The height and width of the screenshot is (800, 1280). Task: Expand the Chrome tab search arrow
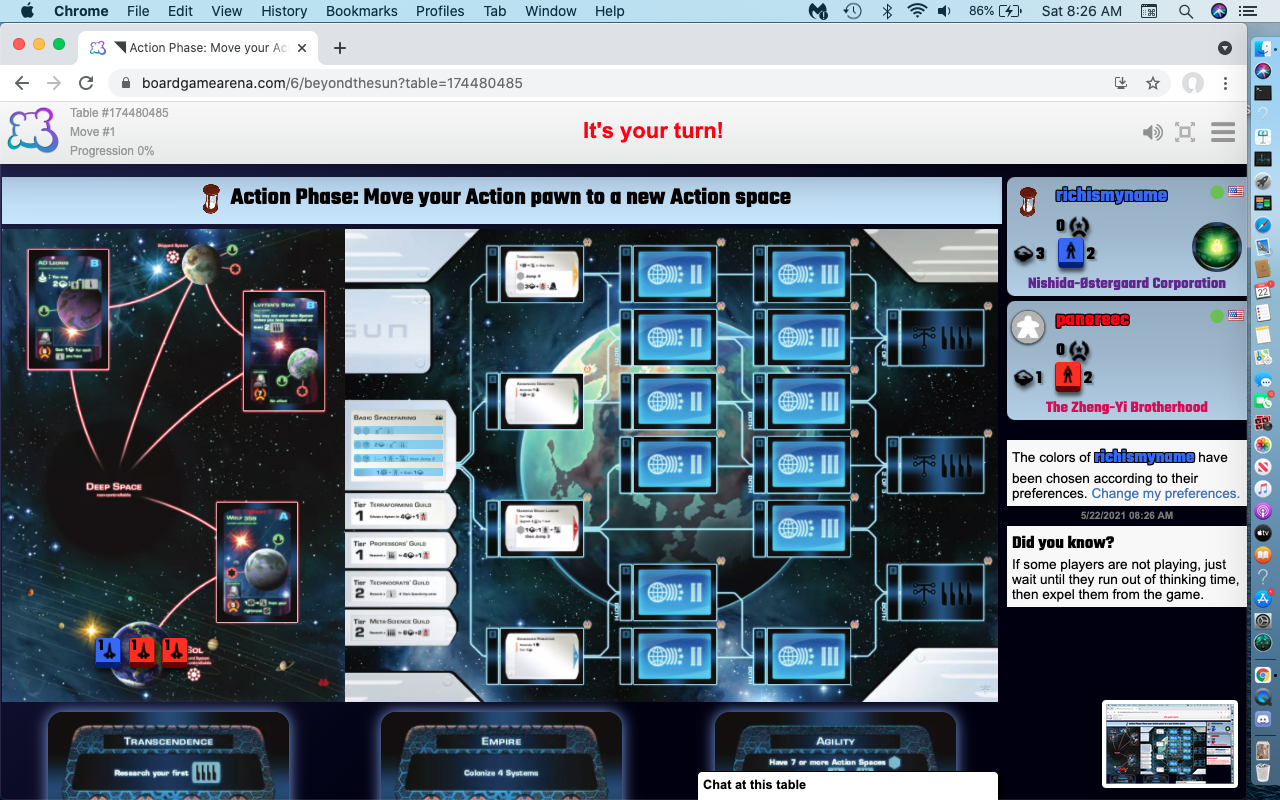click(1225, 48)
